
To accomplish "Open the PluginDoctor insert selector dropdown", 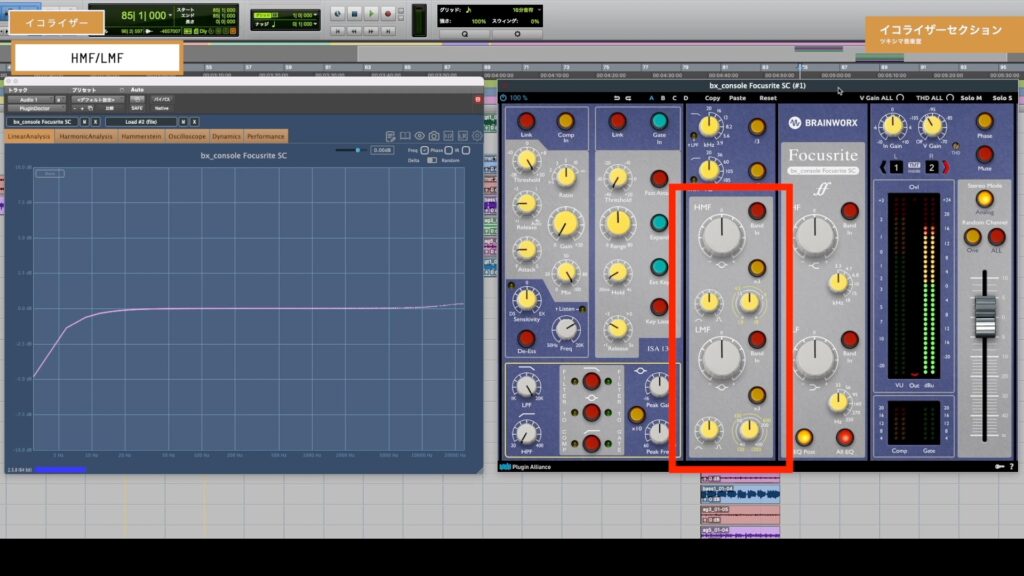I will (35, 108).
